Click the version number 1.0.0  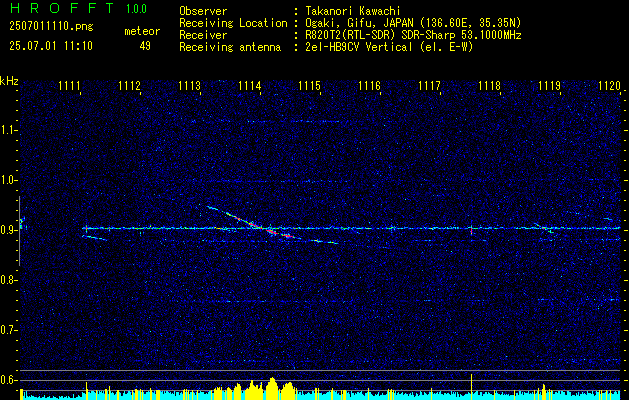coord(136,9)
